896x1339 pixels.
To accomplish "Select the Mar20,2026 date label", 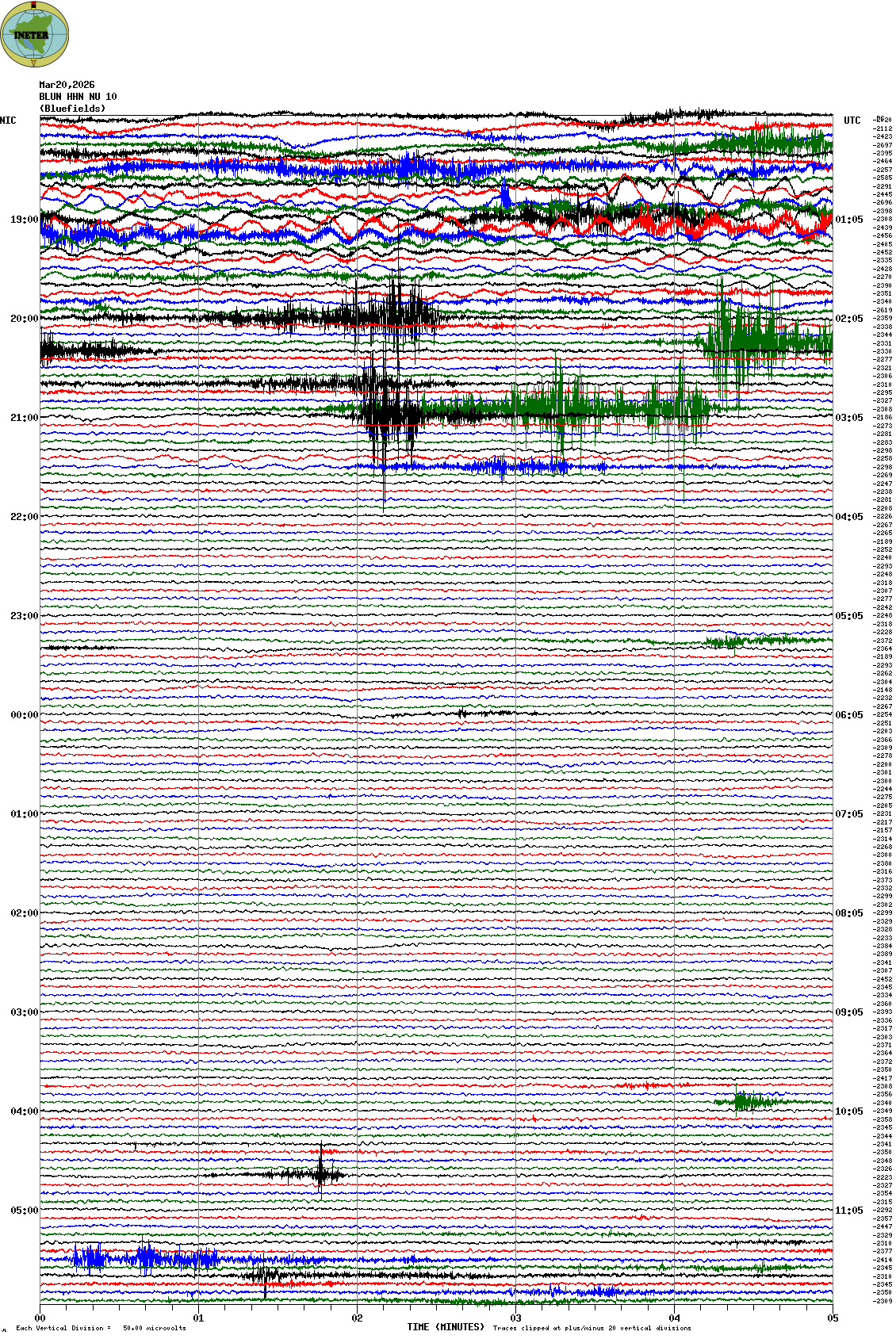I will pos(67,85).
